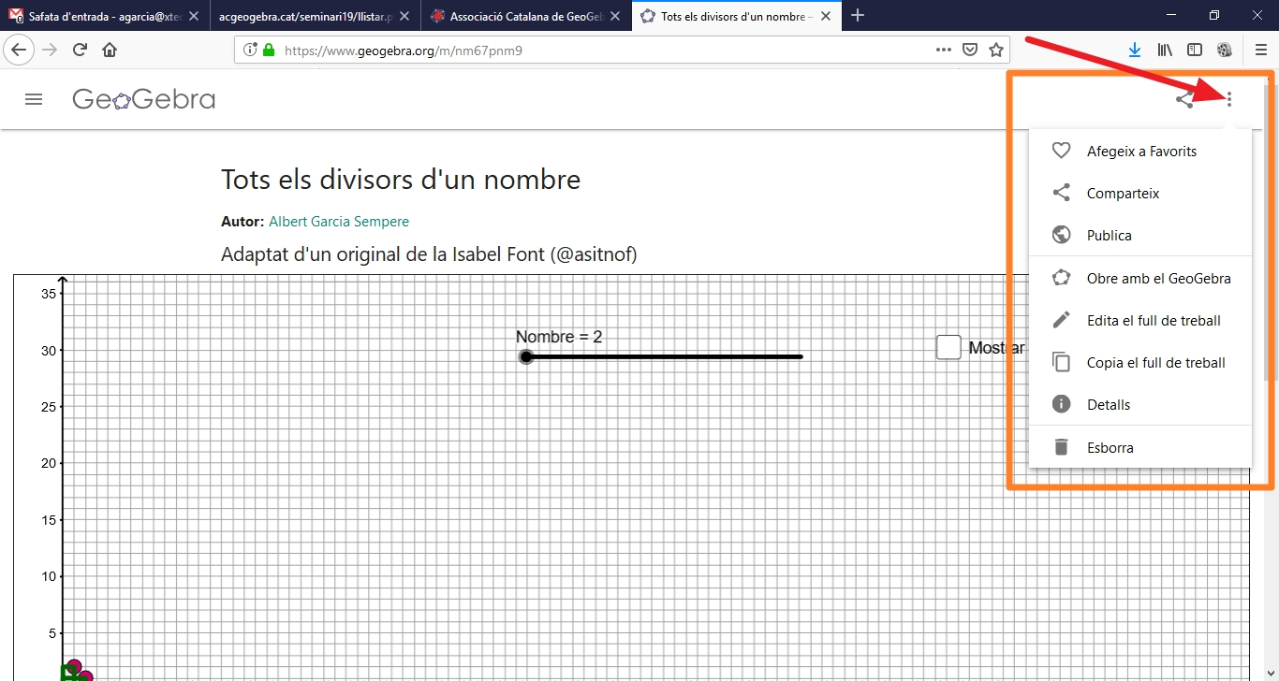Switch to acgeogebra.cat seminari19 tab
1279x681 pixels.
point(315,16)
